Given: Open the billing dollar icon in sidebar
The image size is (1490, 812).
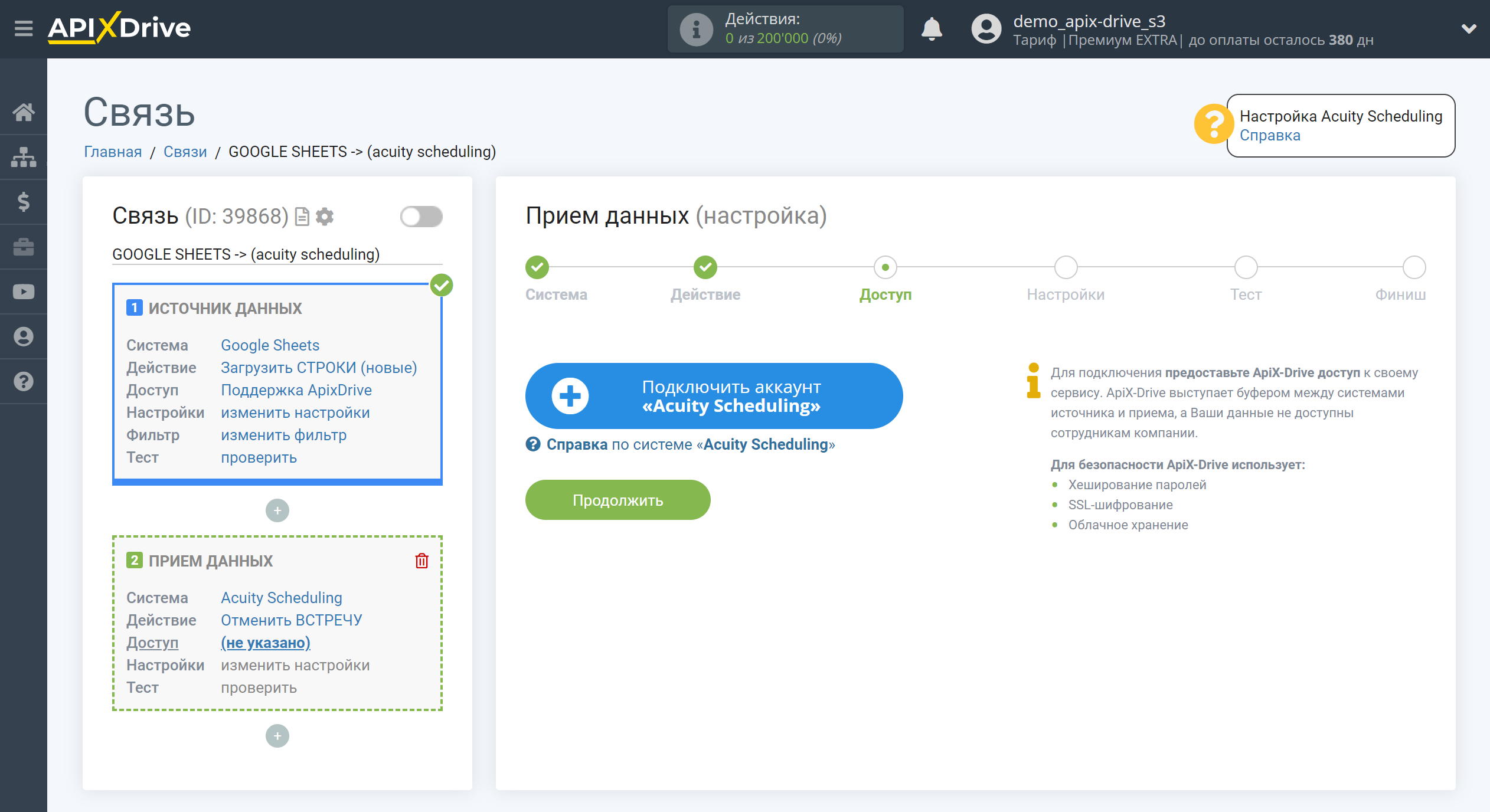Looking at the screenshot, I should point(24,202).
